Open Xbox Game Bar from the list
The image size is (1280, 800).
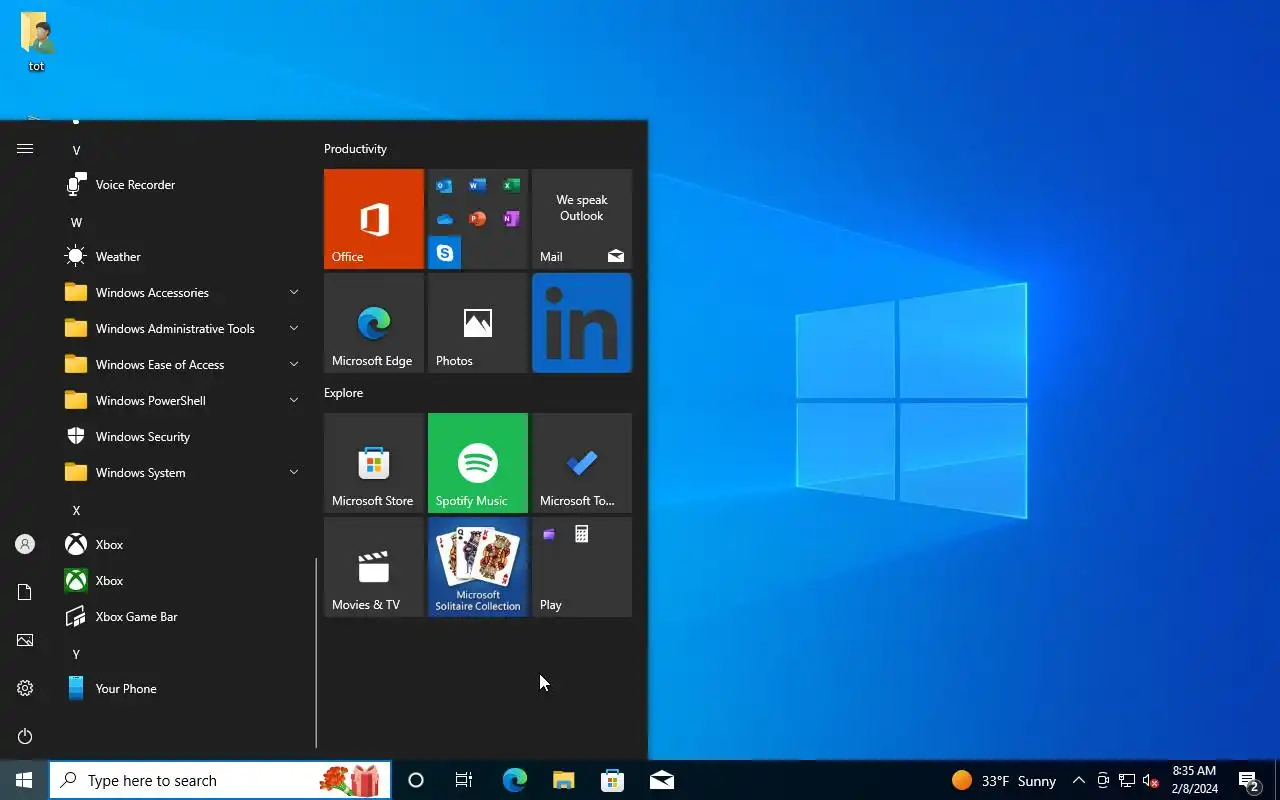(184, 617)
